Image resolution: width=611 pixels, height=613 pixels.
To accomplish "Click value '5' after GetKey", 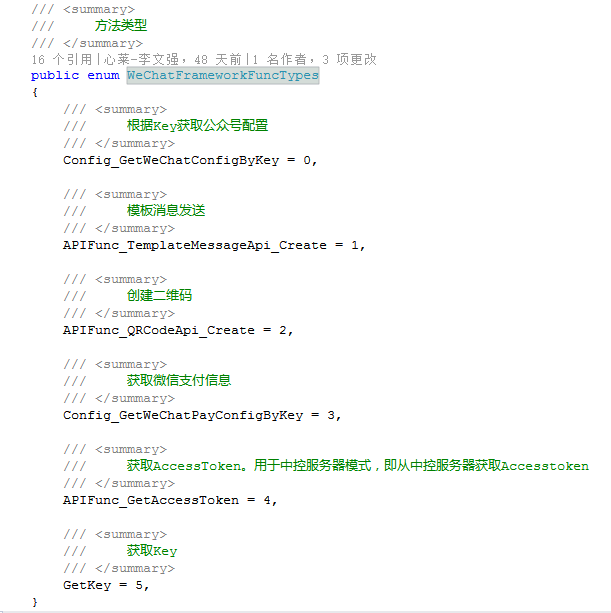I will click(x=139, y=585).
